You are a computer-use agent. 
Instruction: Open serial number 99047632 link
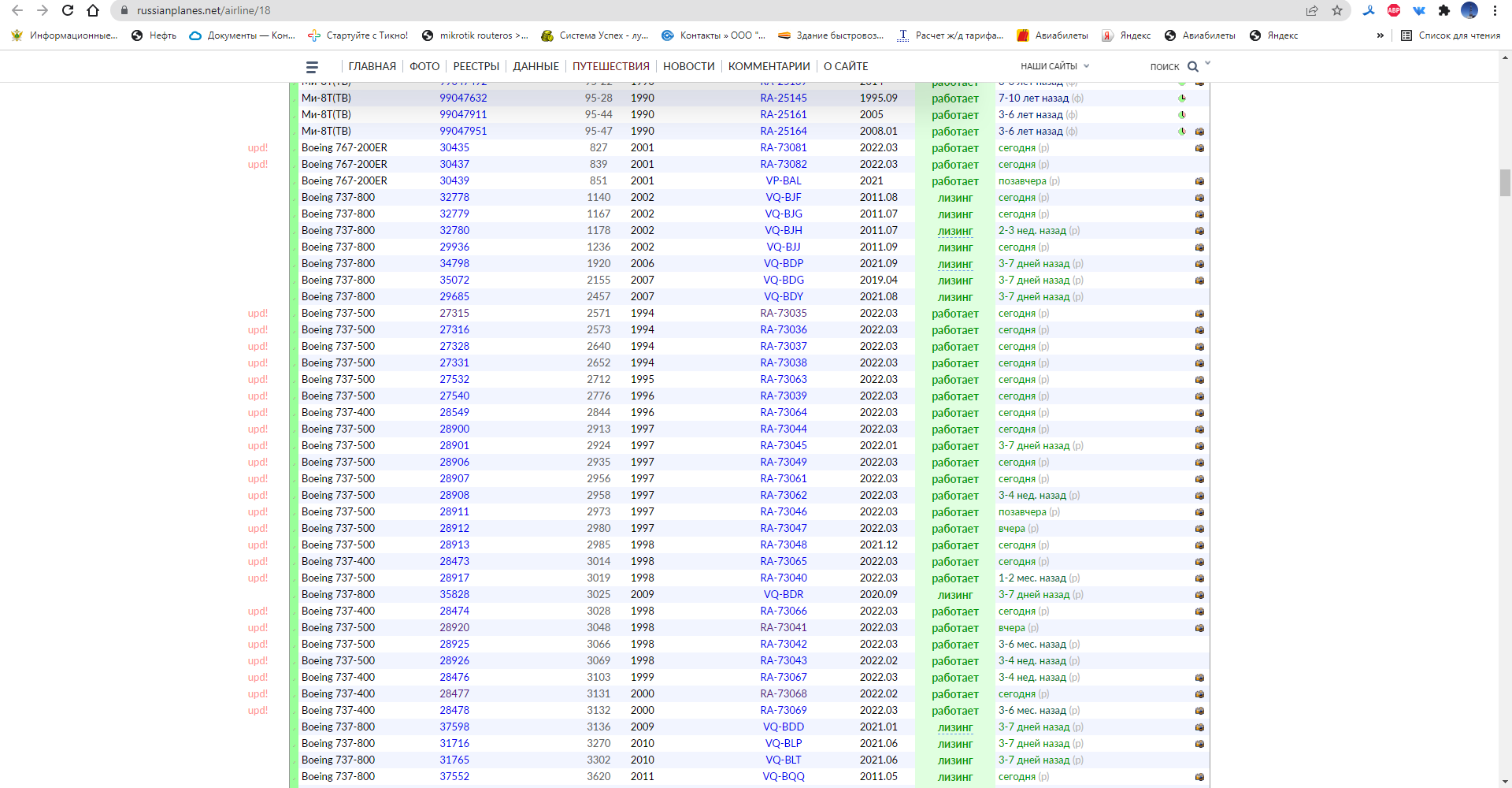click(463, 98)
